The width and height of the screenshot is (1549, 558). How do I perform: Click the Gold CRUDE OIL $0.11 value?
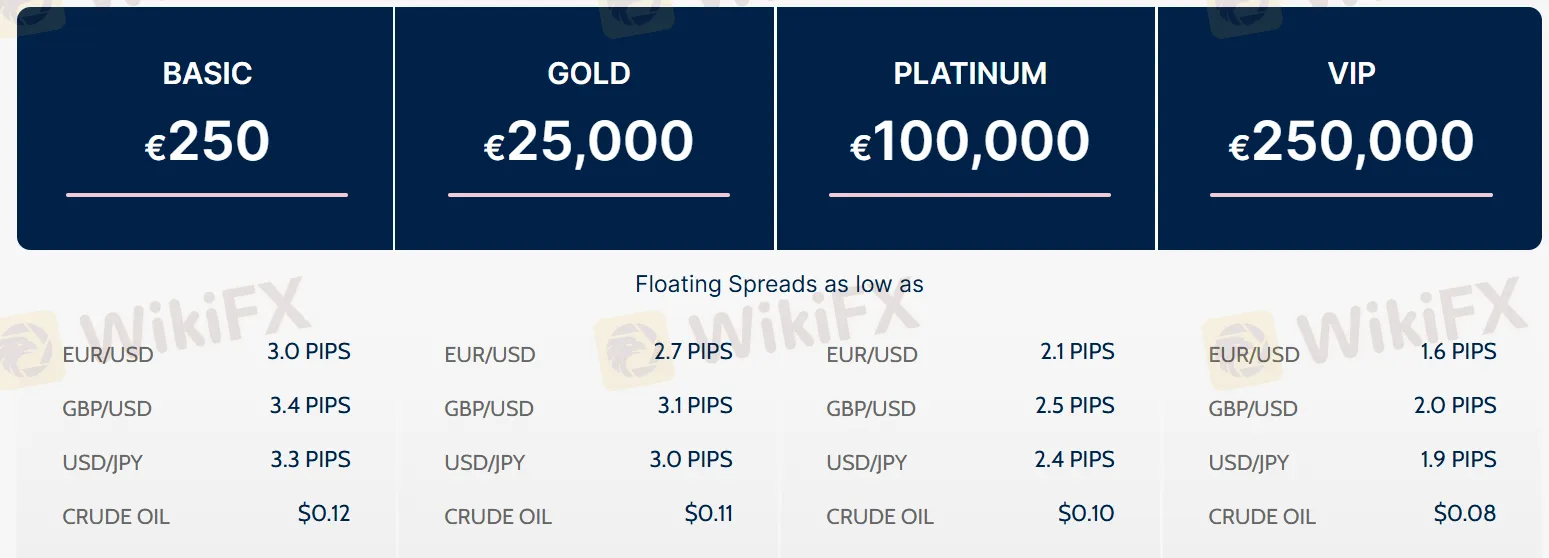click(x=709, y=513)
